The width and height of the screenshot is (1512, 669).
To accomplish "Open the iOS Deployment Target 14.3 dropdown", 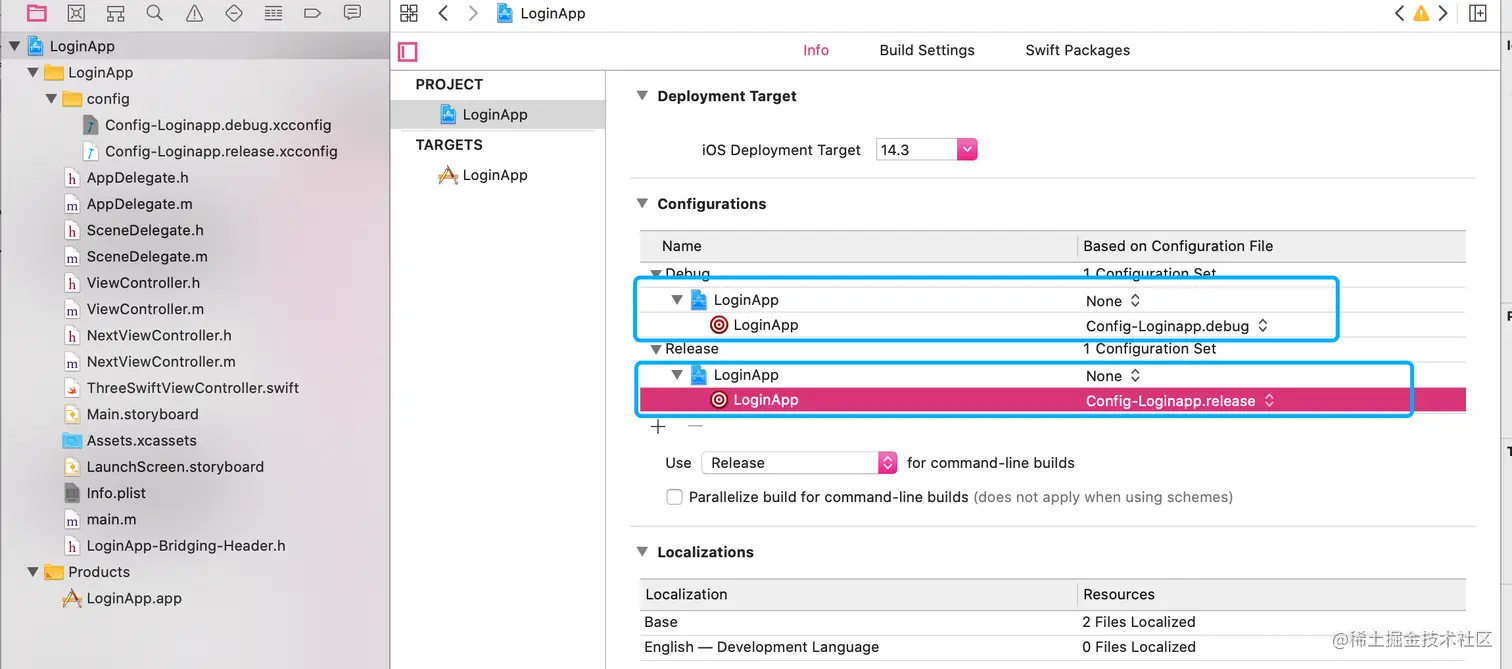I will pos(926,150).
